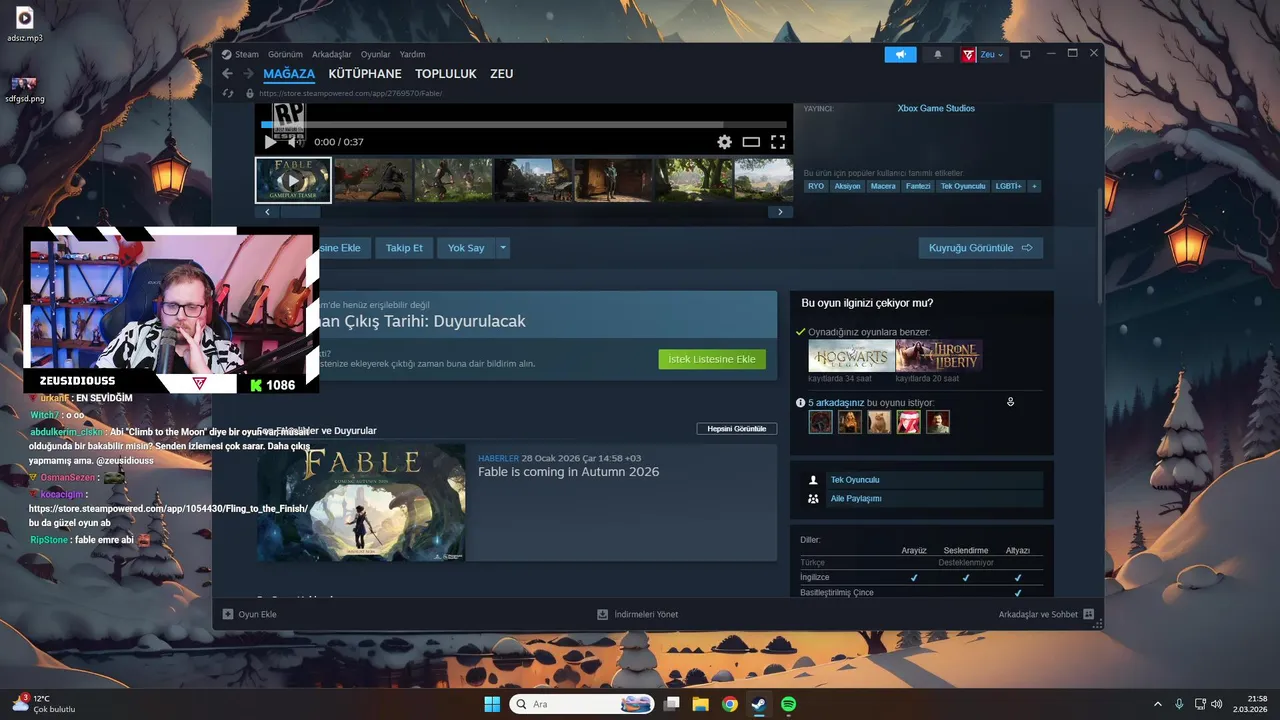The width and height of the screenshot is (1280, 720).
Task: Open sdfgsd.png desktop file icon
Action: click(x=24, y=90)
